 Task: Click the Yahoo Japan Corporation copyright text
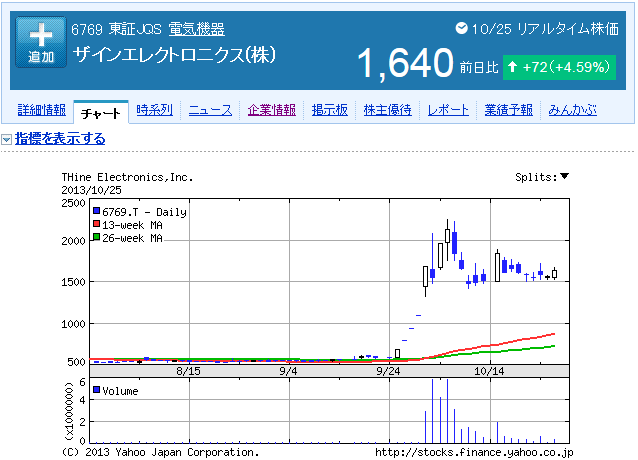coord(160,452)
